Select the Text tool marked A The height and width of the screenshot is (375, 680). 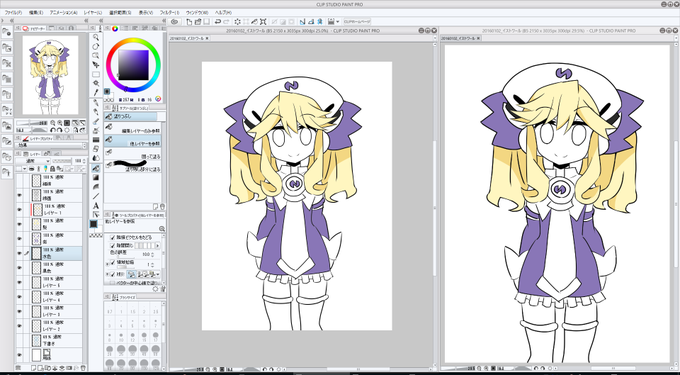coord(95,205)
